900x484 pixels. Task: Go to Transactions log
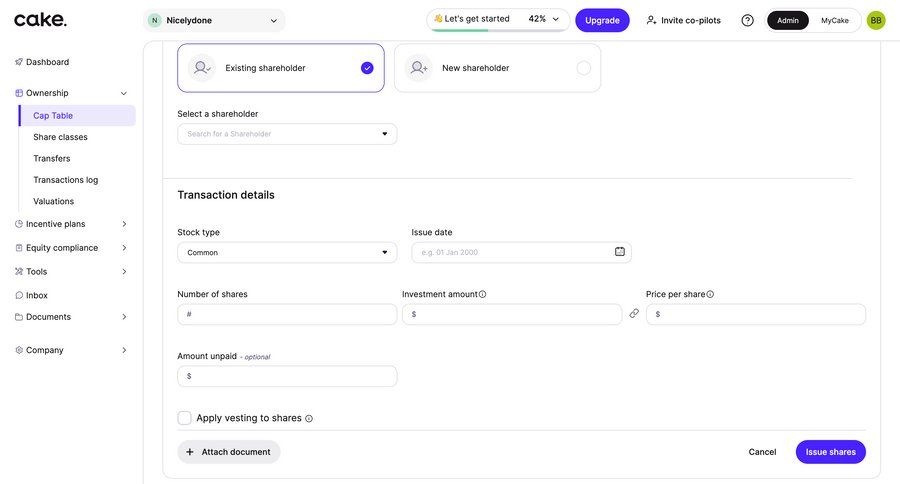65,180
